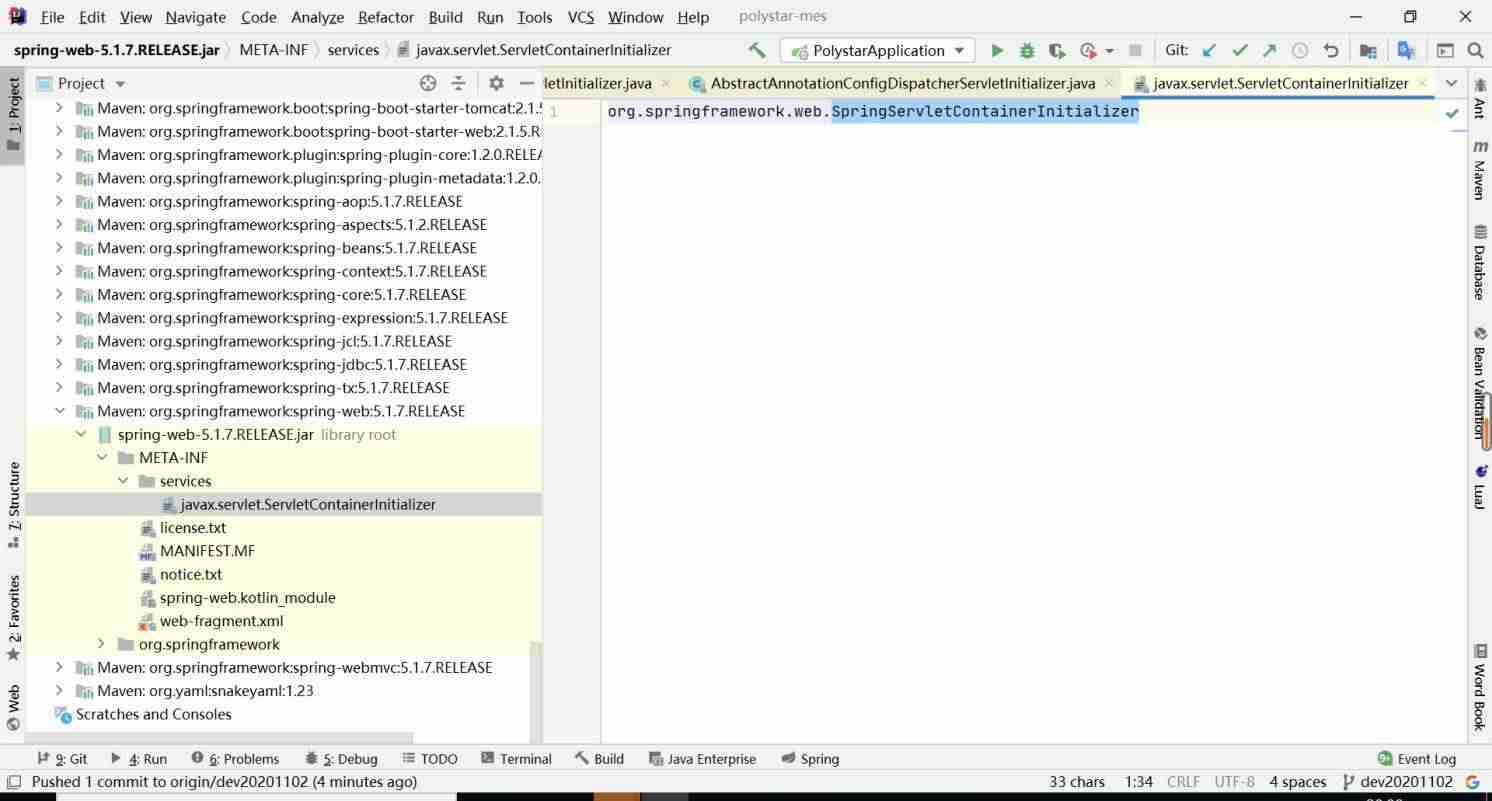Open the File menu

point(52,17)
